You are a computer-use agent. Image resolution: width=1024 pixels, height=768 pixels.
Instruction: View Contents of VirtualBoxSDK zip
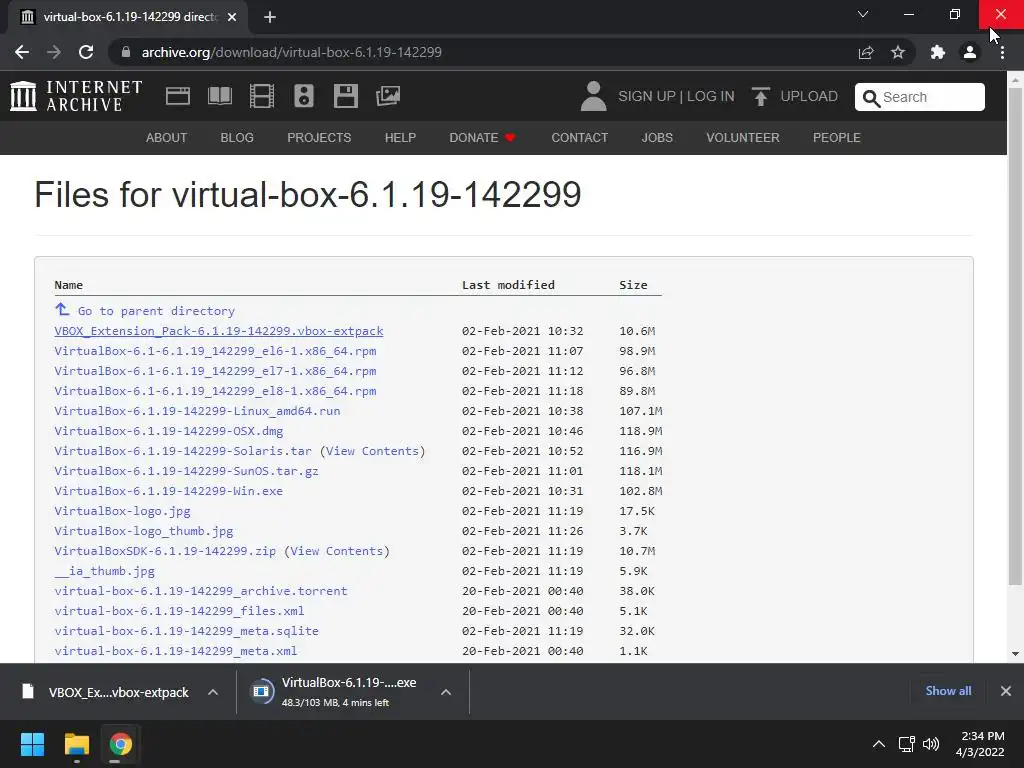(336, 551)
